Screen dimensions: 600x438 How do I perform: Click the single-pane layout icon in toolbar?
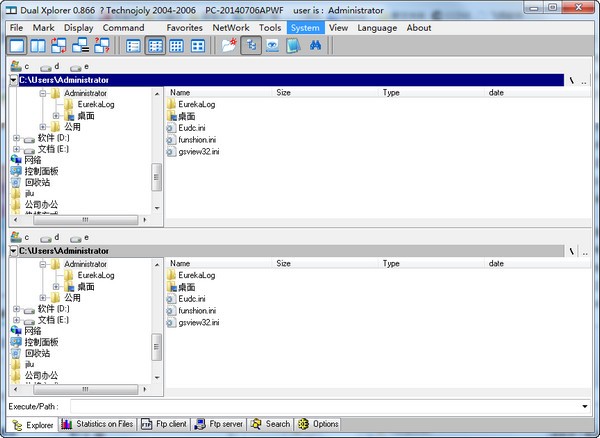pyautogui.click(x=17, y=46)
